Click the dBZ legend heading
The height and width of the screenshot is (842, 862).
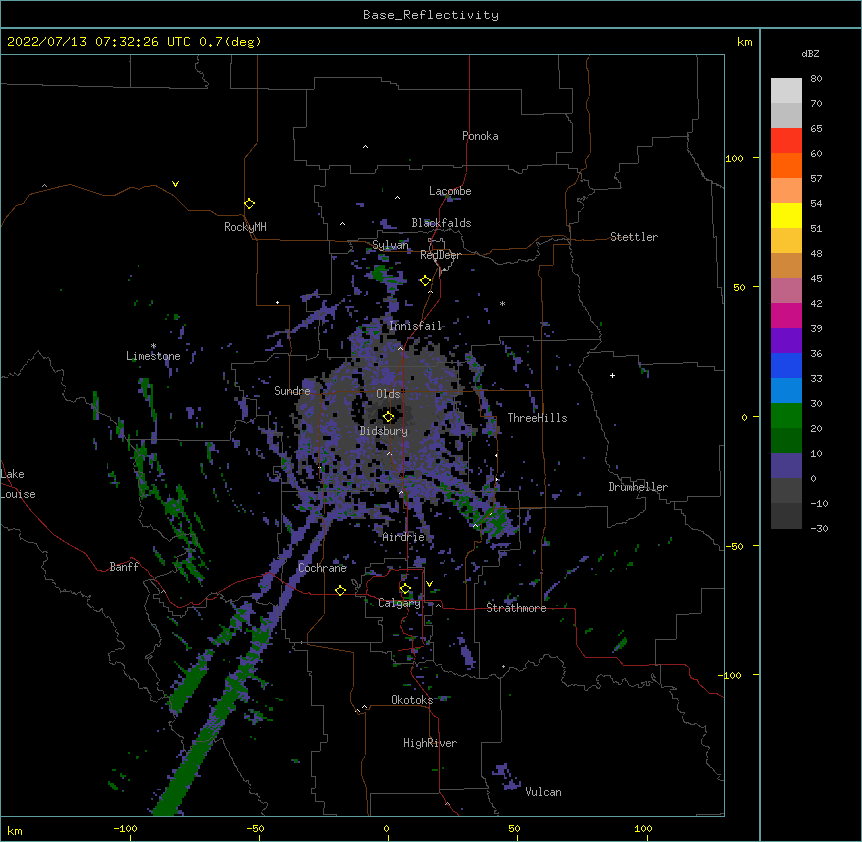coord(810,54)
